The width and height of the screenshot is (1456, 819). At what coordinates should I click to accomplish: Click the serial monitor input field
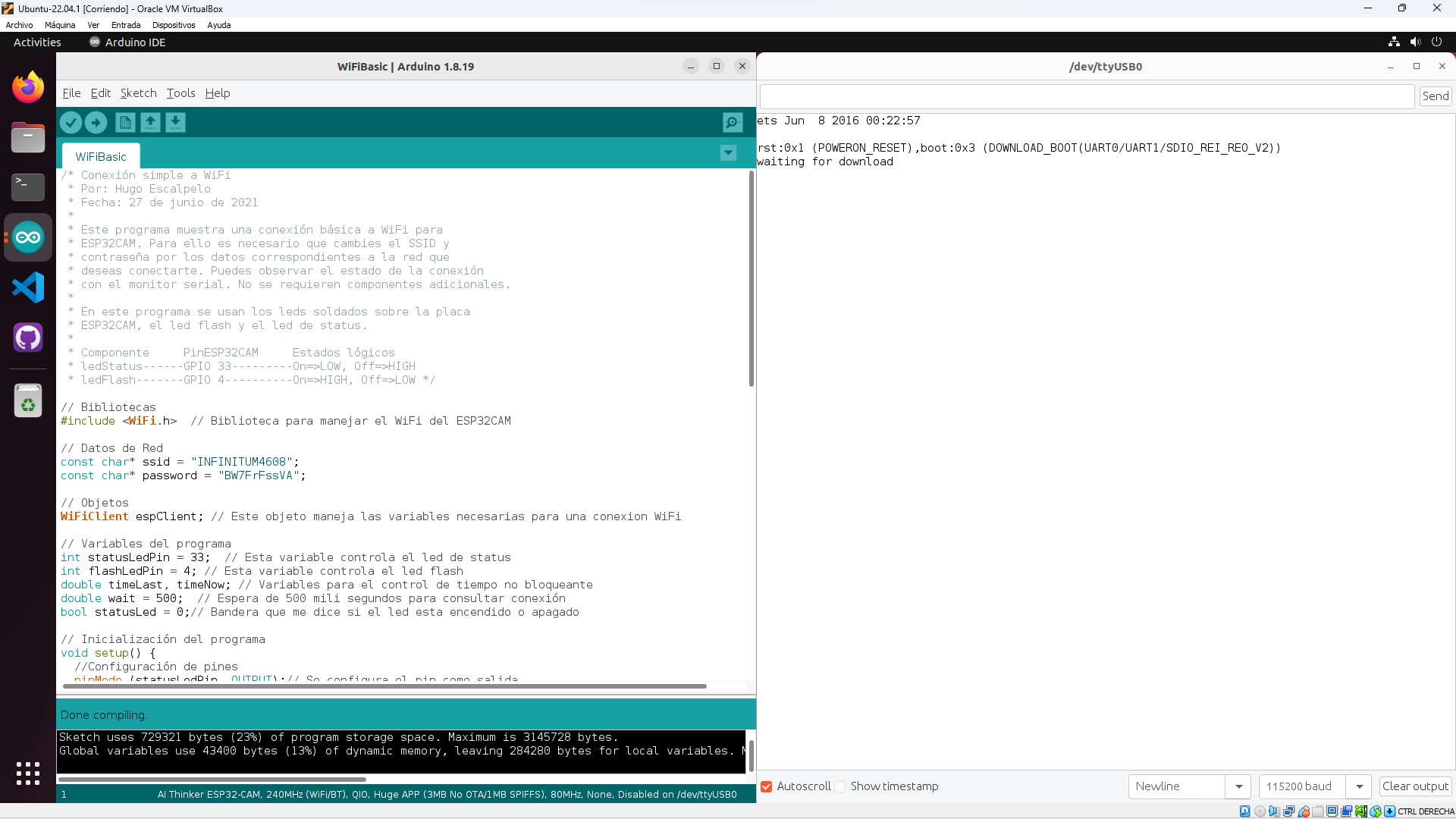point(1087,96)
